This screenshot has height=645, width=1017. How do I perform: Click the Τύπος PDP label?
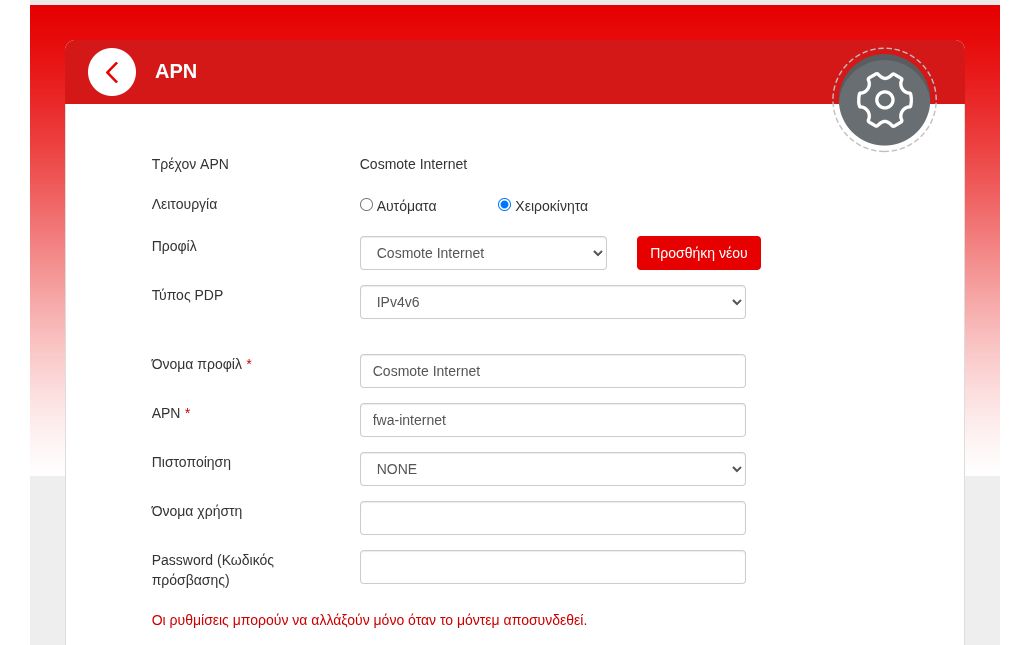click(x=187, y=295)
